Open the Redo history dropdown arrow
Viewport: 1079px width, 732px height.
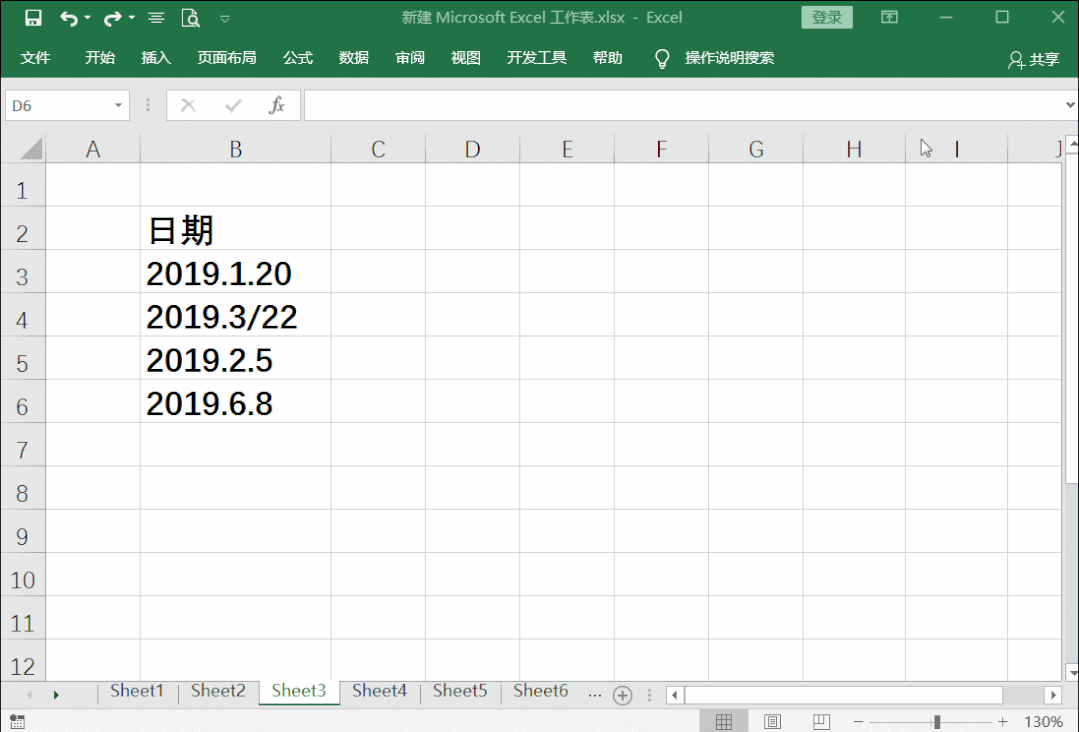131,18
